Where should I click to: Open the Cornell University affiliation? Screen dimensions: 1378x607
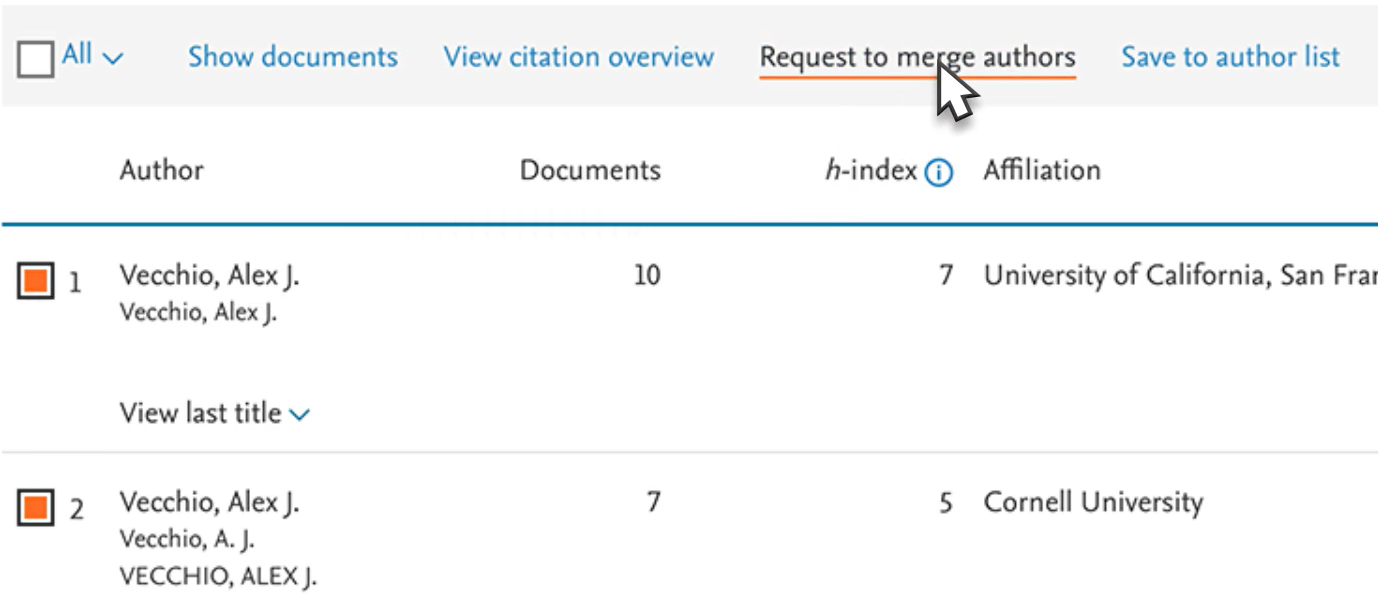[1093, 502]
